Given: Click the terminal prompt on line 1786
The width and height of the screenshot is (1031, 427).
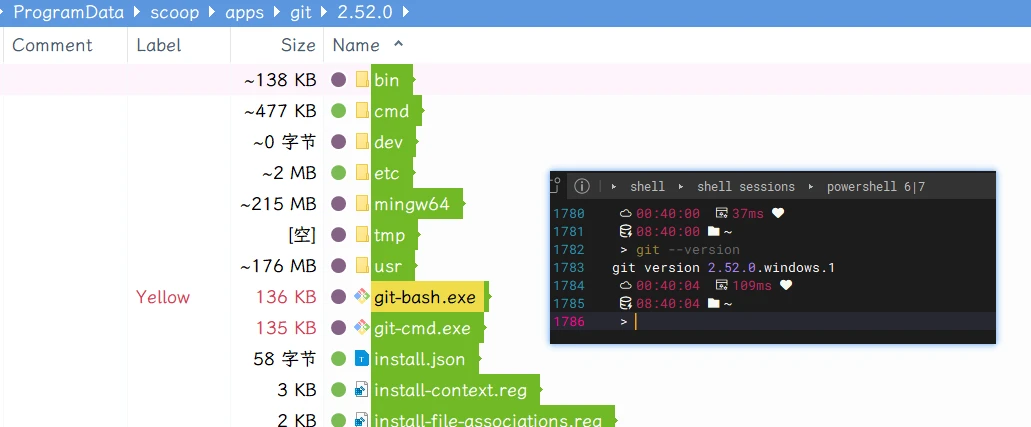Looking at the screenshot, I should pos(623,322).
